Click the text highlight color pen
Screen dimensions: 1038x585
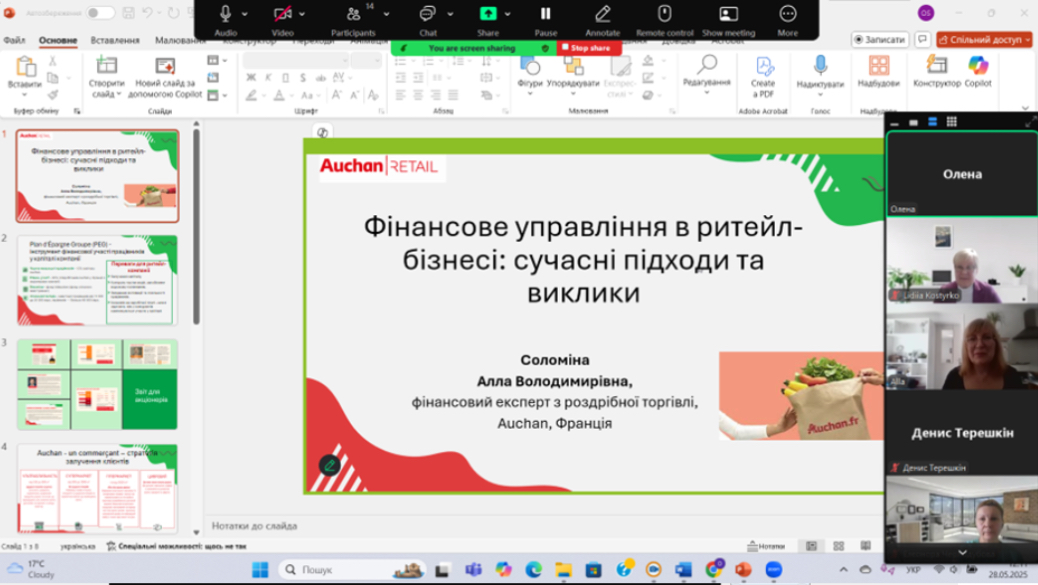coord(251,95)
